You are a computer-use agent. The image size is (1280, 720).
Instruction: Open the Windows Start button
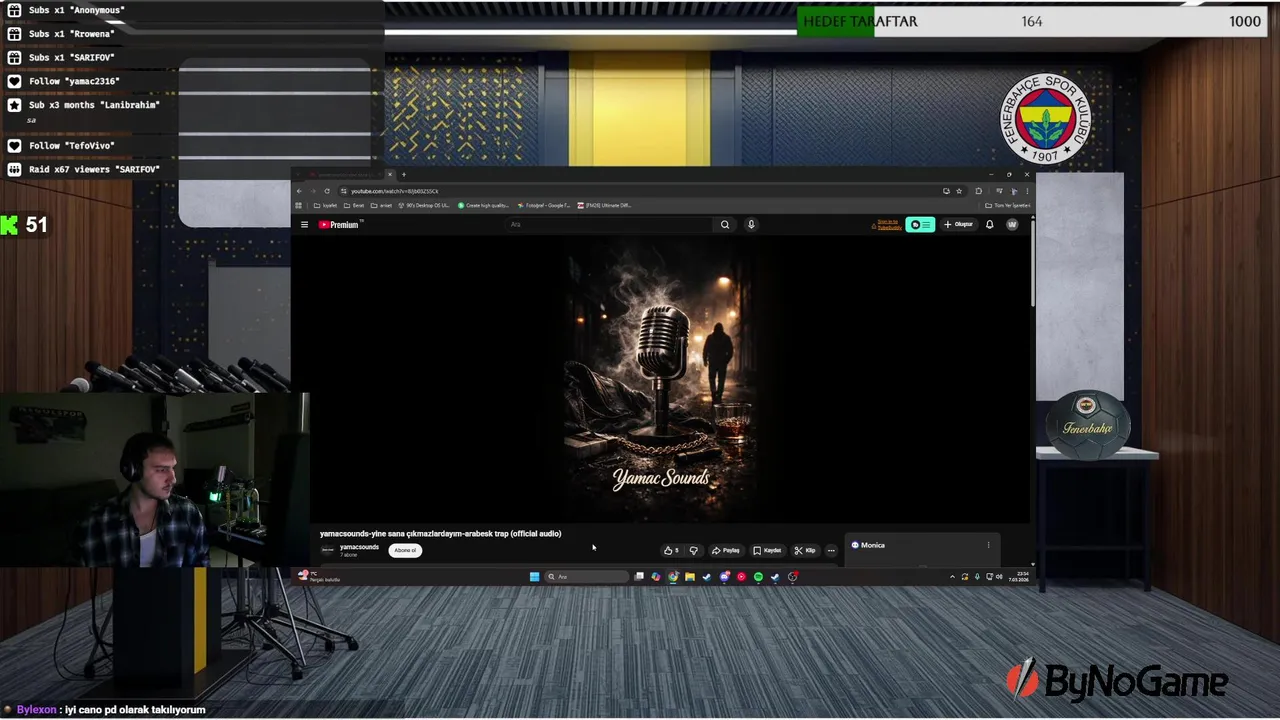click(x=534, y=577)
